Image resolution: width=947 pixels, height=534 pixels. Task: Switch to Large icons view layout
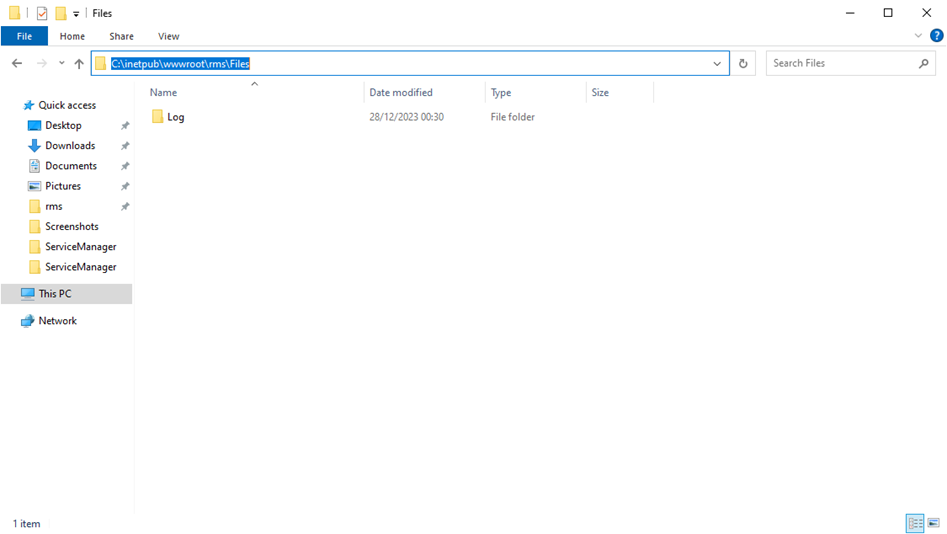tap(933, 523)
